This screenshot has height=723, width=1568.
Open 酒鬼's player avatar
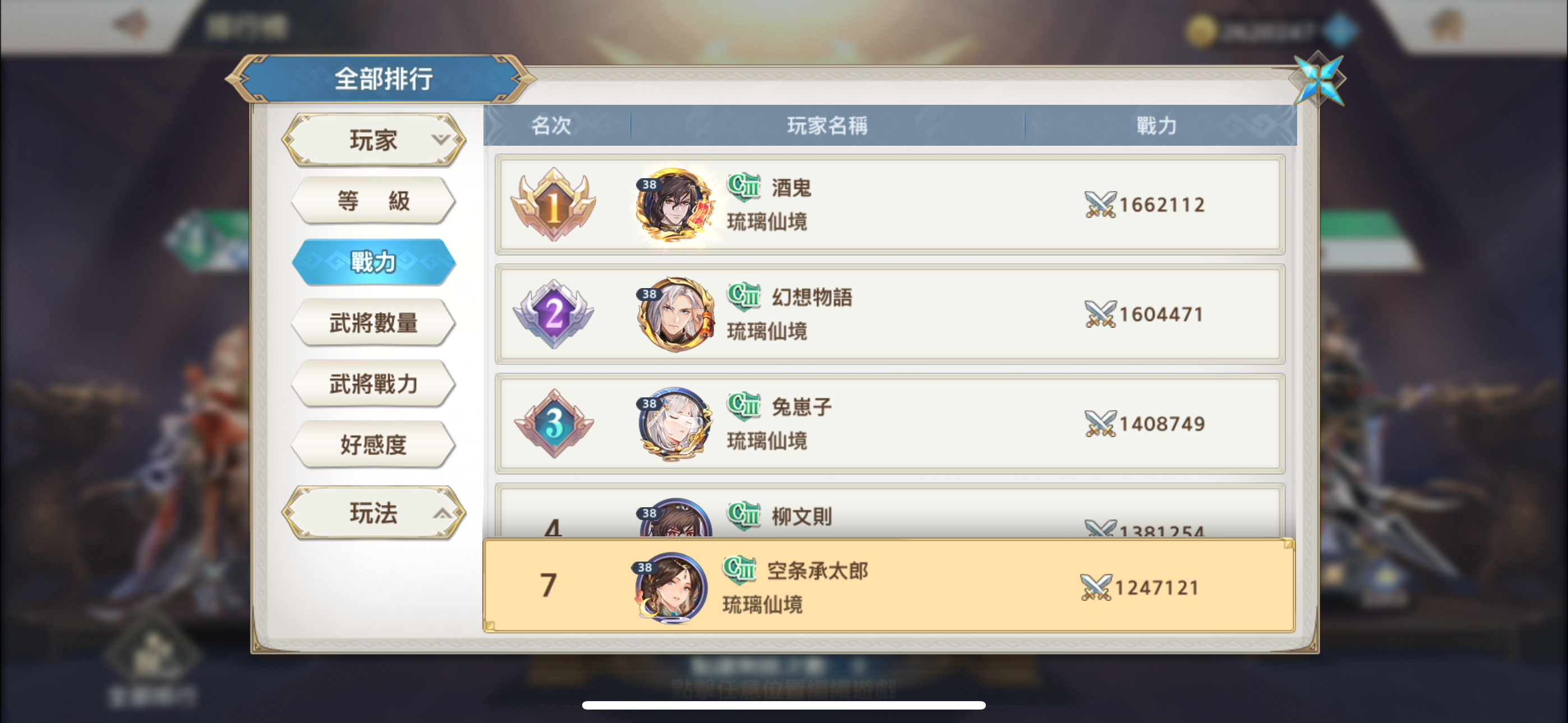coord(674,205)
